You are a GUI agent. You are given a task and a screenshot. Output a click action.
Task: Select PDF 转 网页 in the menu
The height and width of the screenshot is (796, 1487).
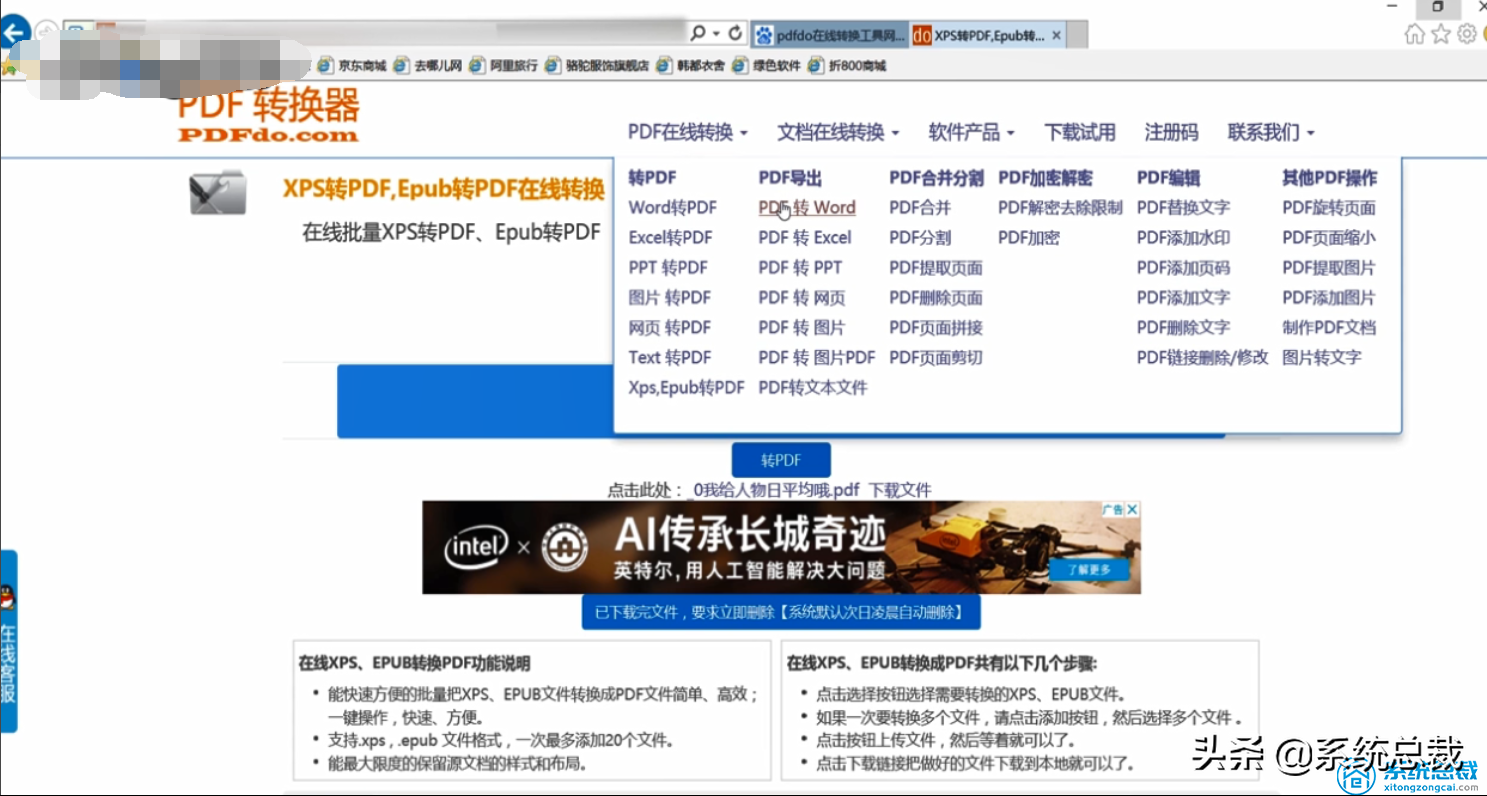[x=802, y=298]
